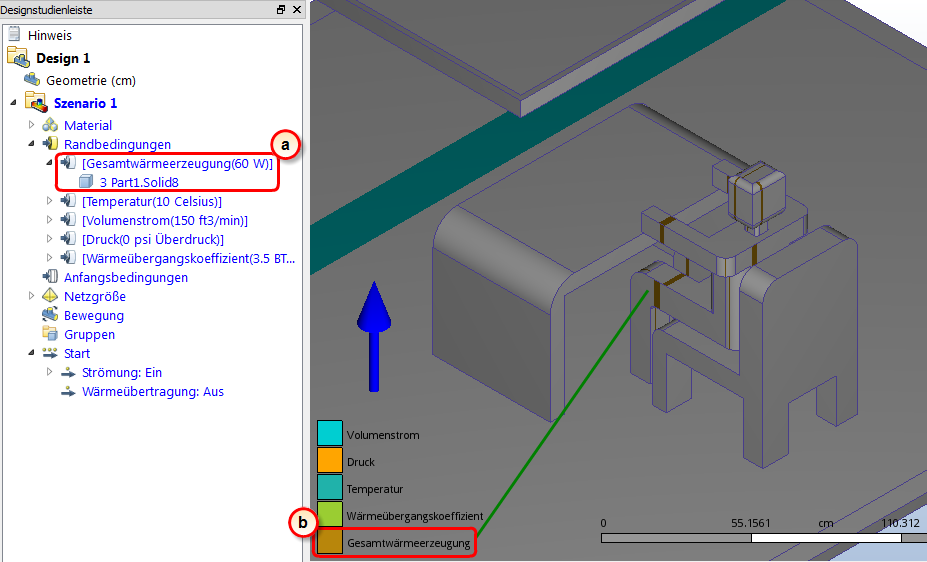The height and width of the screenshot is (562, 927).
Task: Collapse the Randbedingungen branch
Action: click(31, 144)
